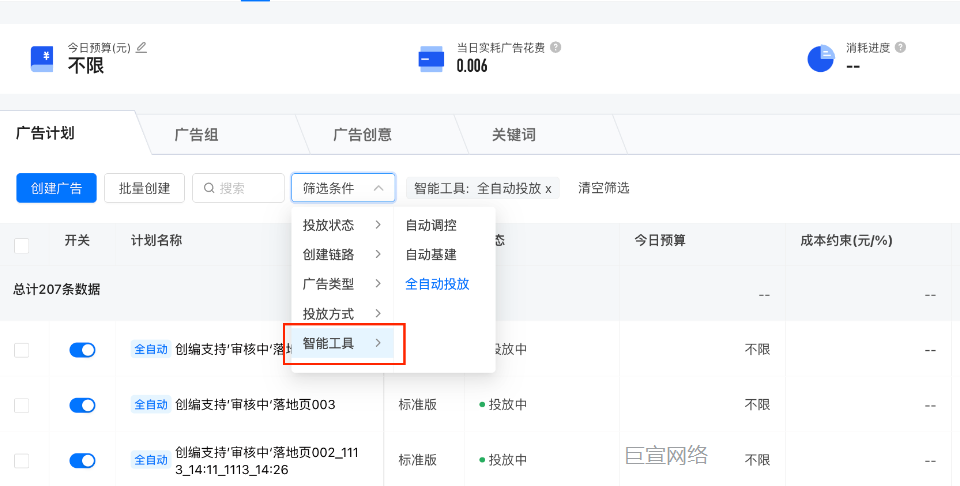This screenshot has width=960, height=486.
Task: Click the 总计207条数据 summary text
Action: tap(57, 290)
